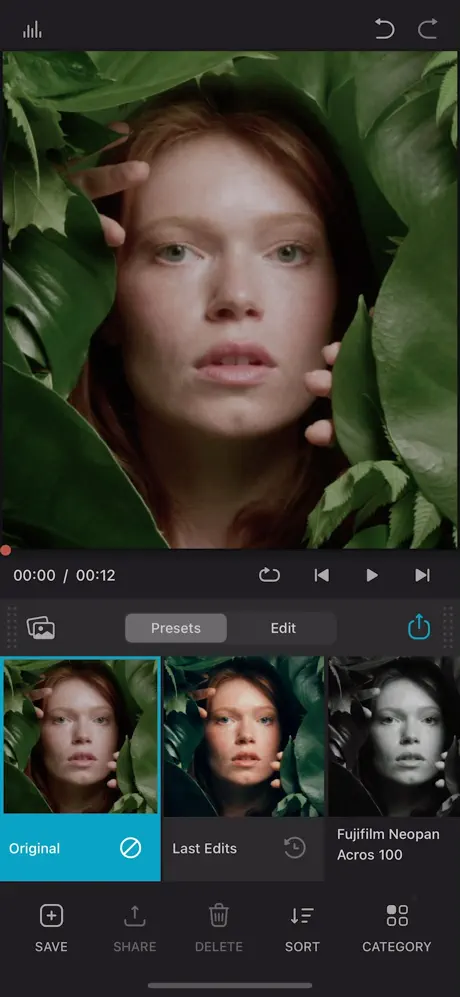Skip to previous frame button

pyautogui.click(x=322, y=575)
